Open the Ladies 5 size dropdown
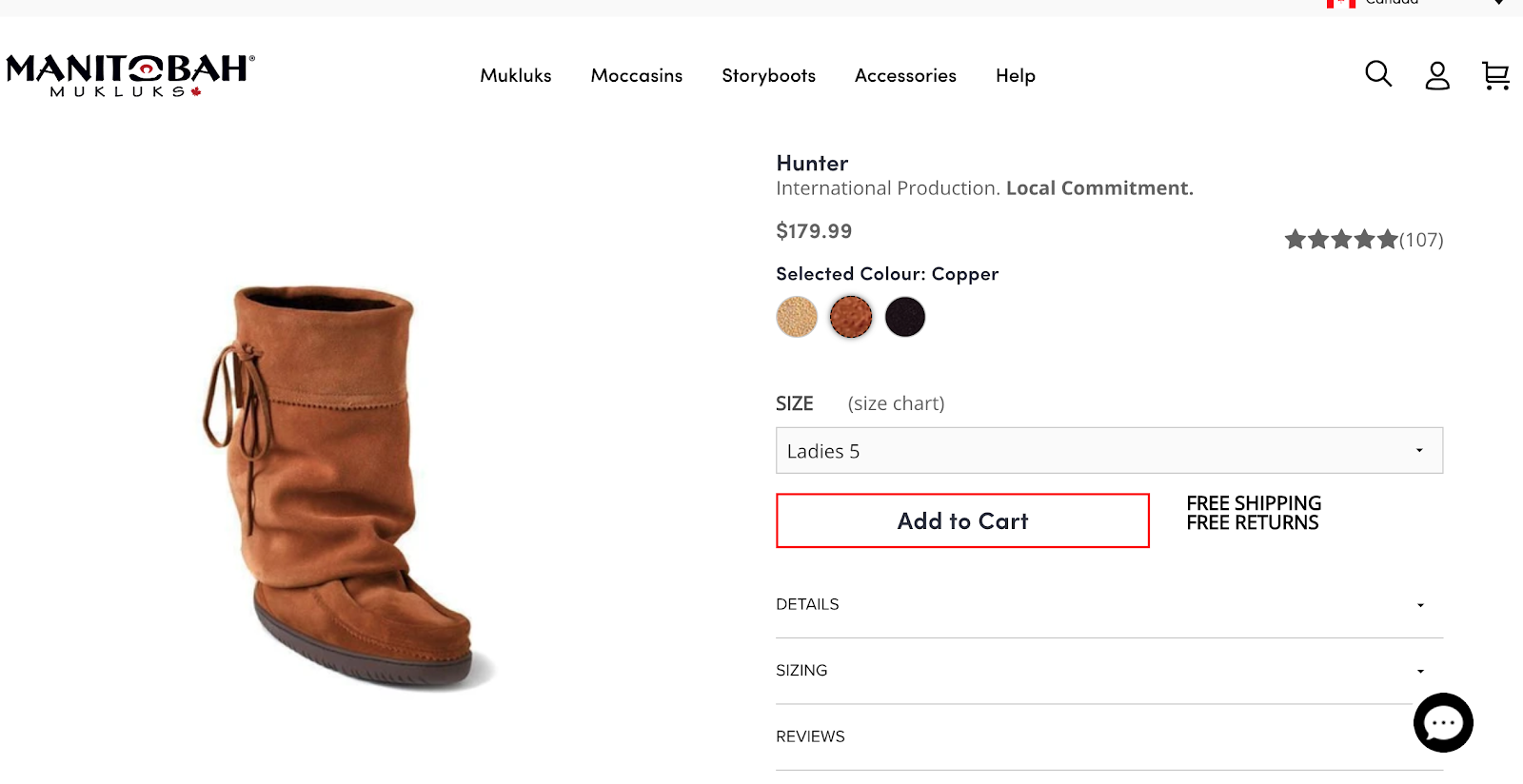The image size is (1523, 784). click(x=1109, y=450)
